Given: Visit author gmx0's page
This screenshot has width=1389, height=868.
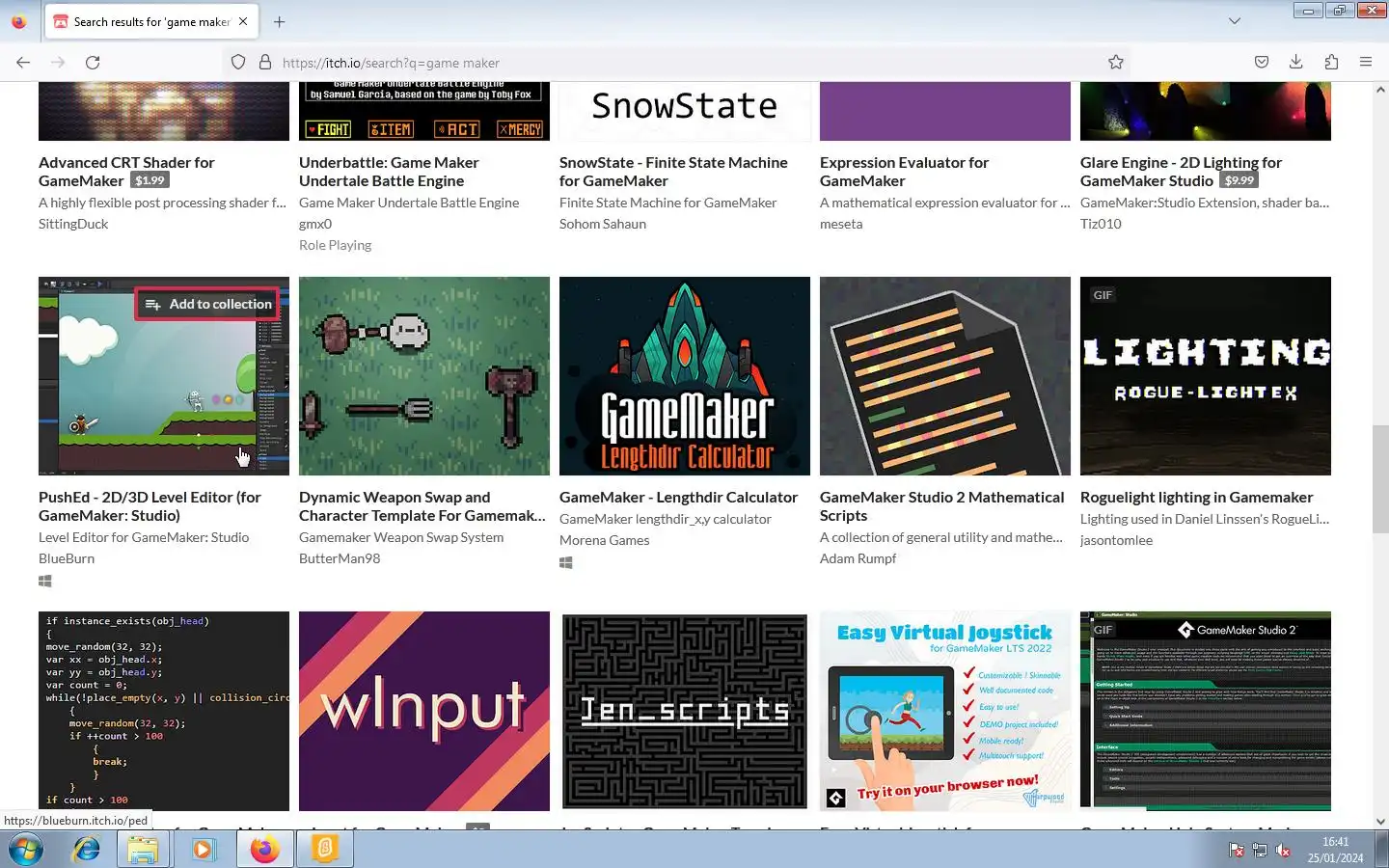Looking at the screenshot, I should pos(315,224).
